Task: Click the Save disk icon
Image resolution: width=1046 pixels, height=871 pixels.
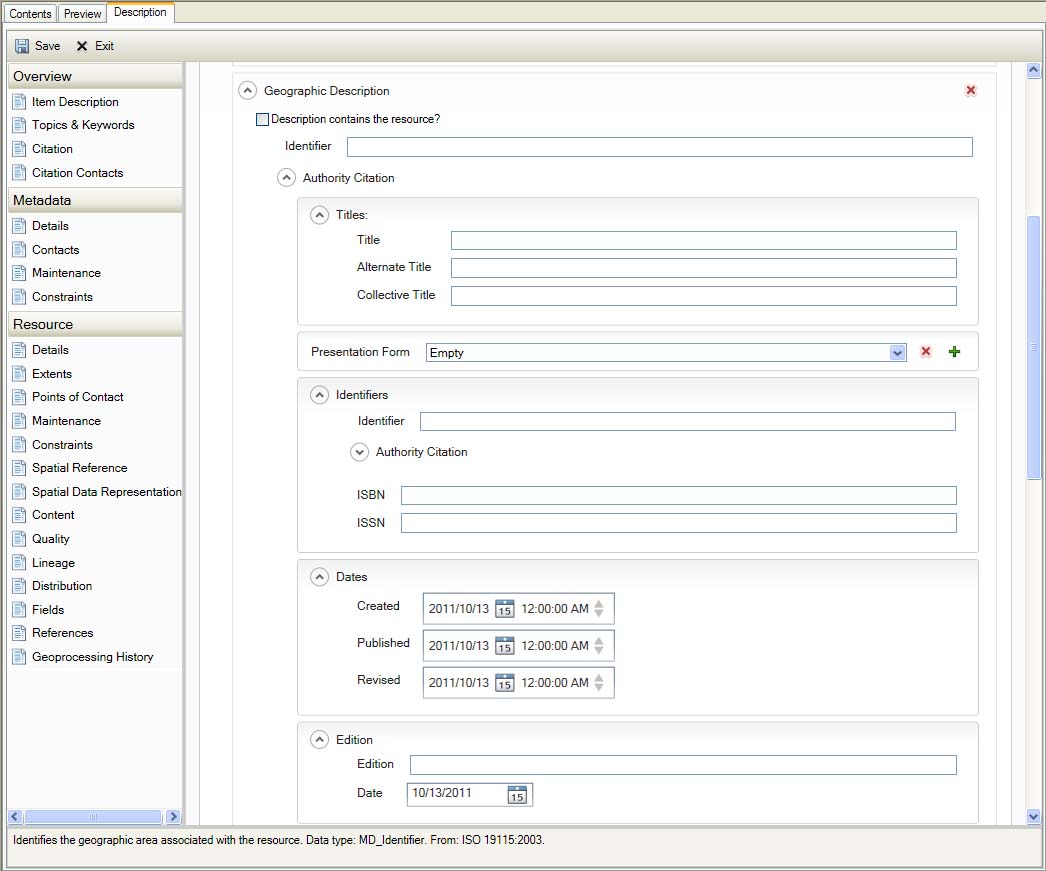Action: pyautogui.click(x=22, y=46)
